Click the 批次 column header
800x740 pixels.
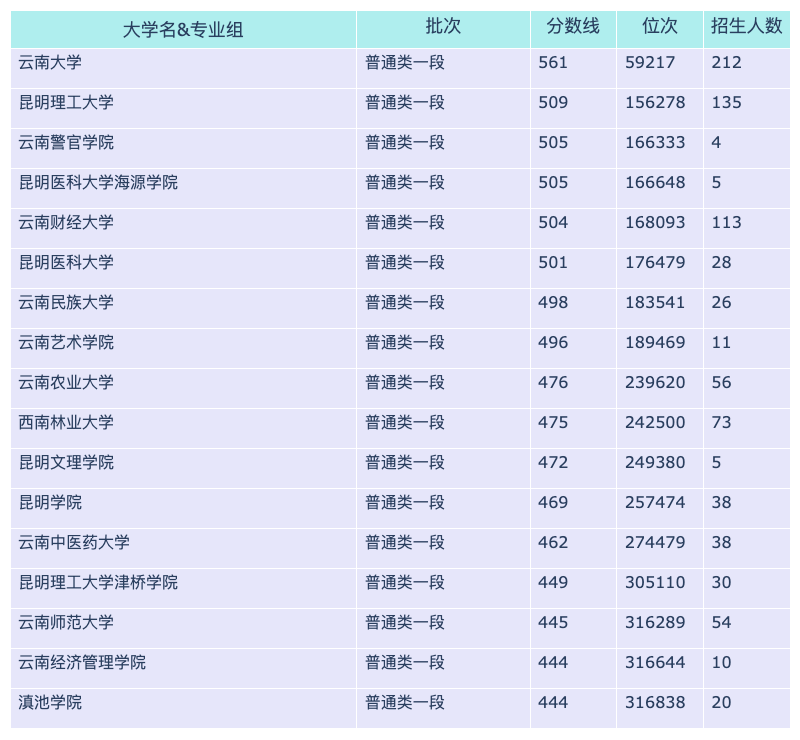click(x=443, y=30)
